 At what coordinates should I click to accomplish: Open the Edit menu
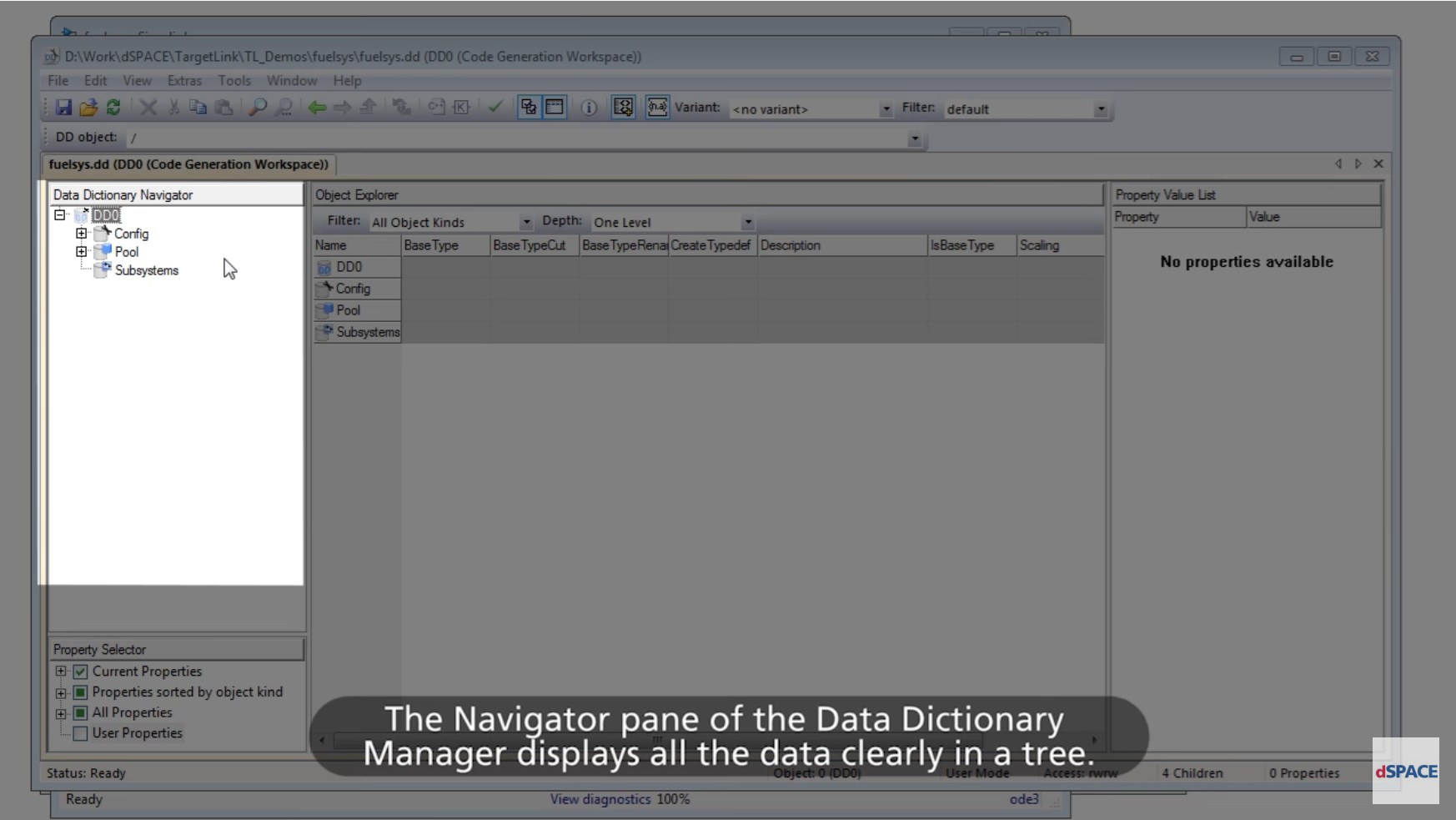click(x=95, y=81)
